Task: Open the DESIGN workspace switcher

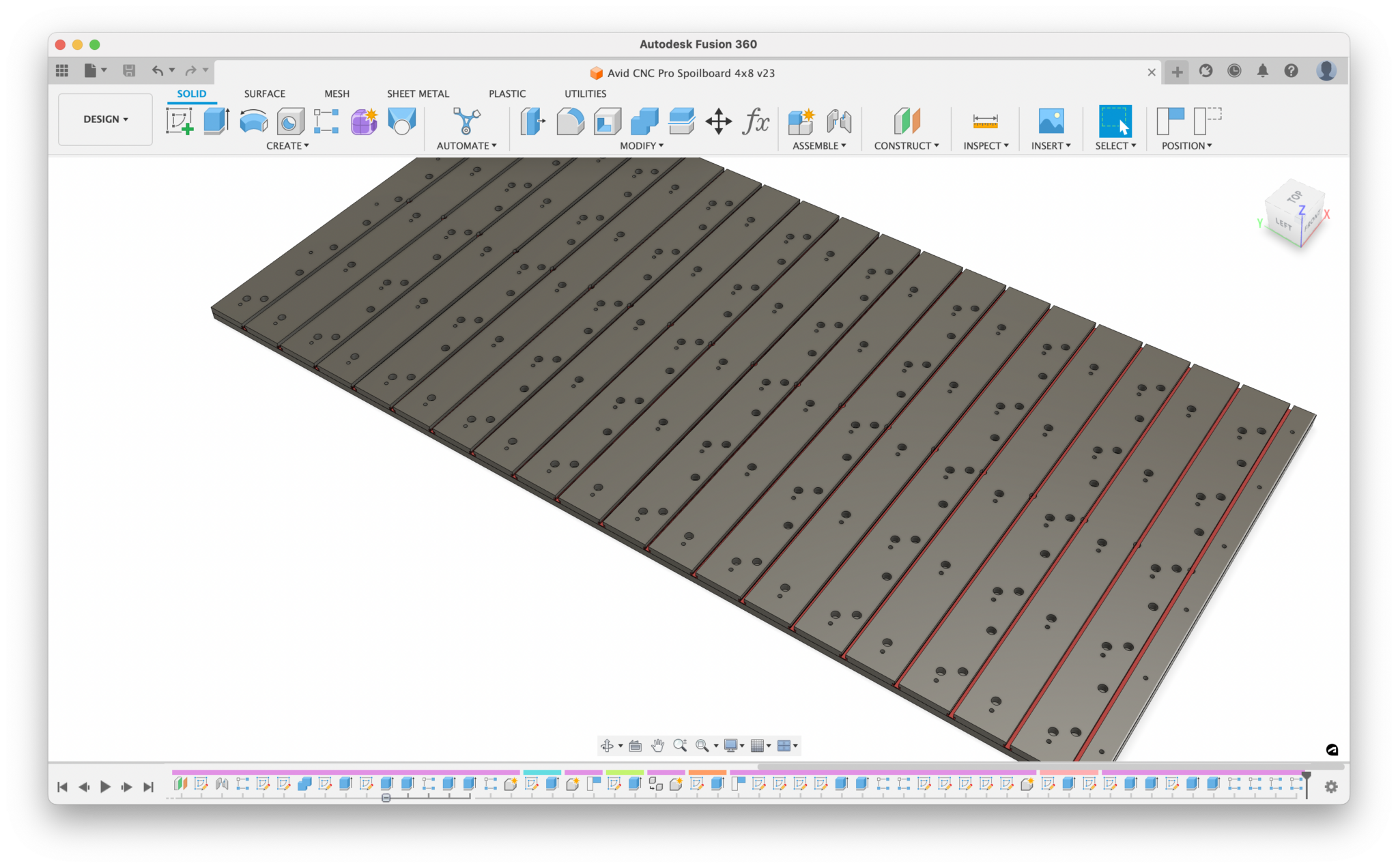Action: pos(105,119)
